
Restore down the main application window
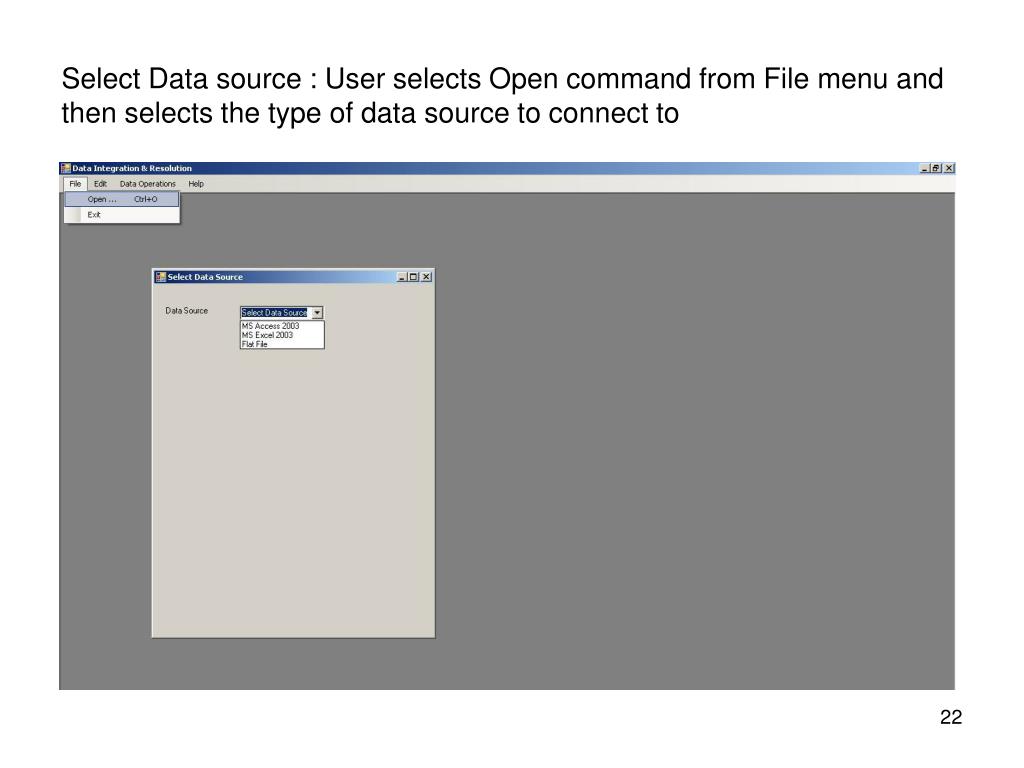pos(936,168)
